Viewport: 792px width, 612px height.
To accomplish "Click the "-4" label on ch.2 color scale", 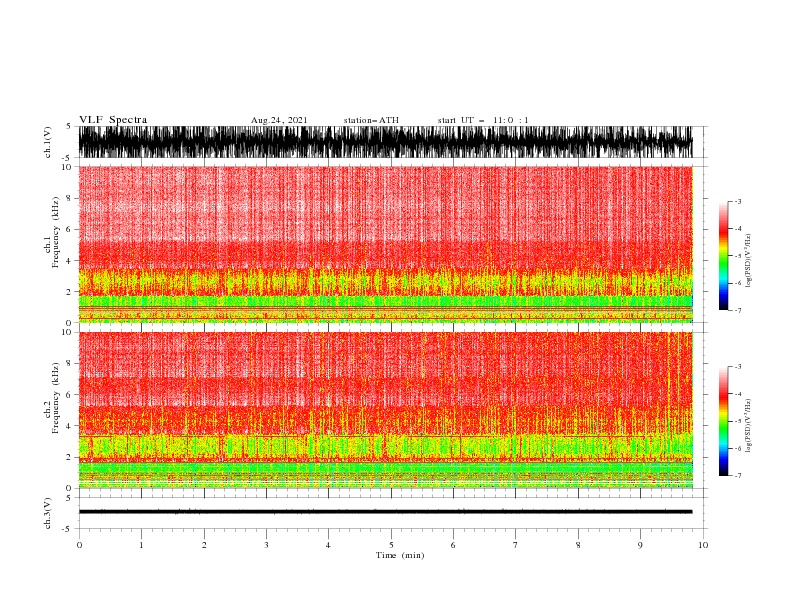I will (737, 394).
